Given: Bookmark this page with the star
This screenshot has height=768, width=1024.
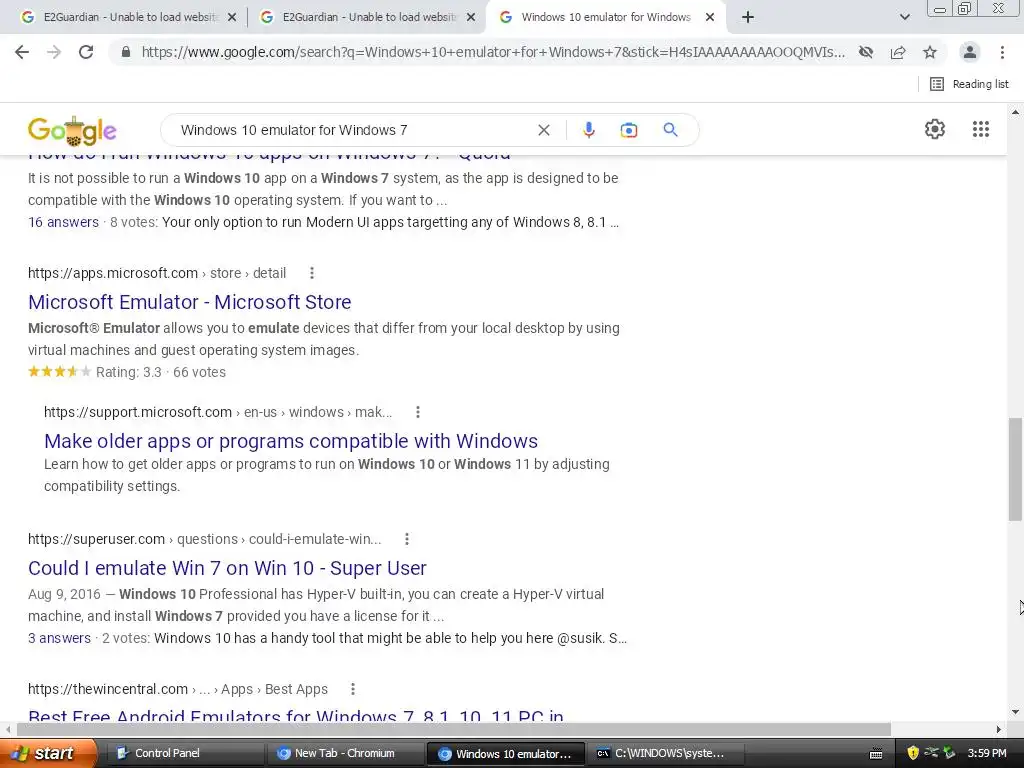Looking at the screenshot, I should click(930, 52).
